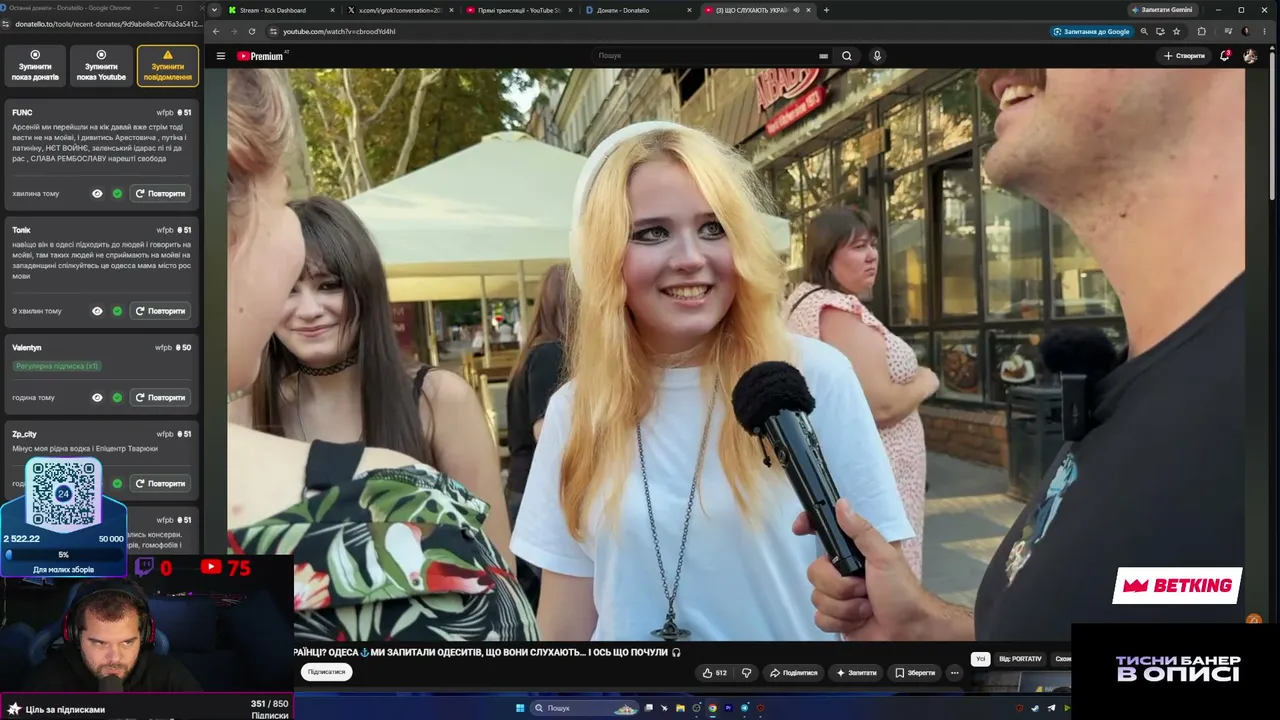The image size is (1280, 720).
Task: Mute the playing YouTube tab speaker icon
Action: (796, 10)
